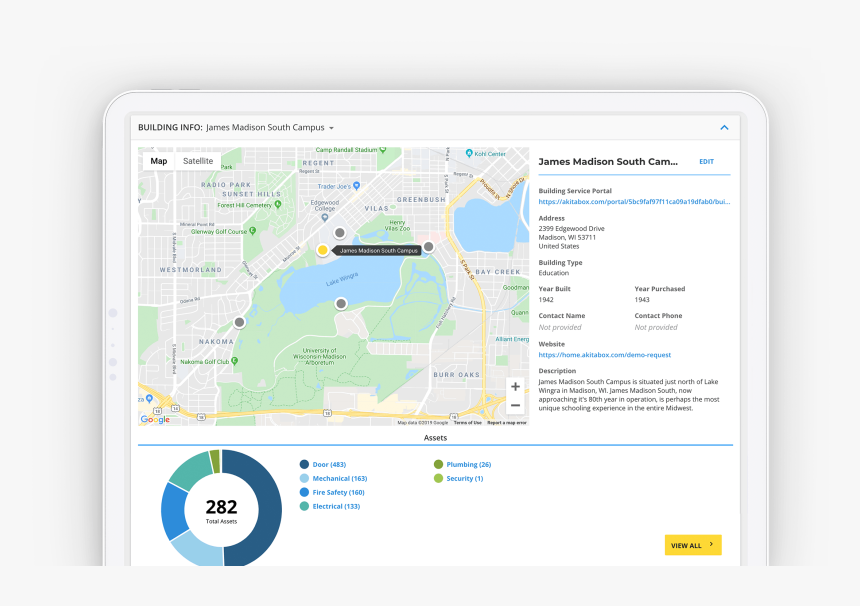Select the yellow James Madison South Campus map marker

(x=322, y=250)
